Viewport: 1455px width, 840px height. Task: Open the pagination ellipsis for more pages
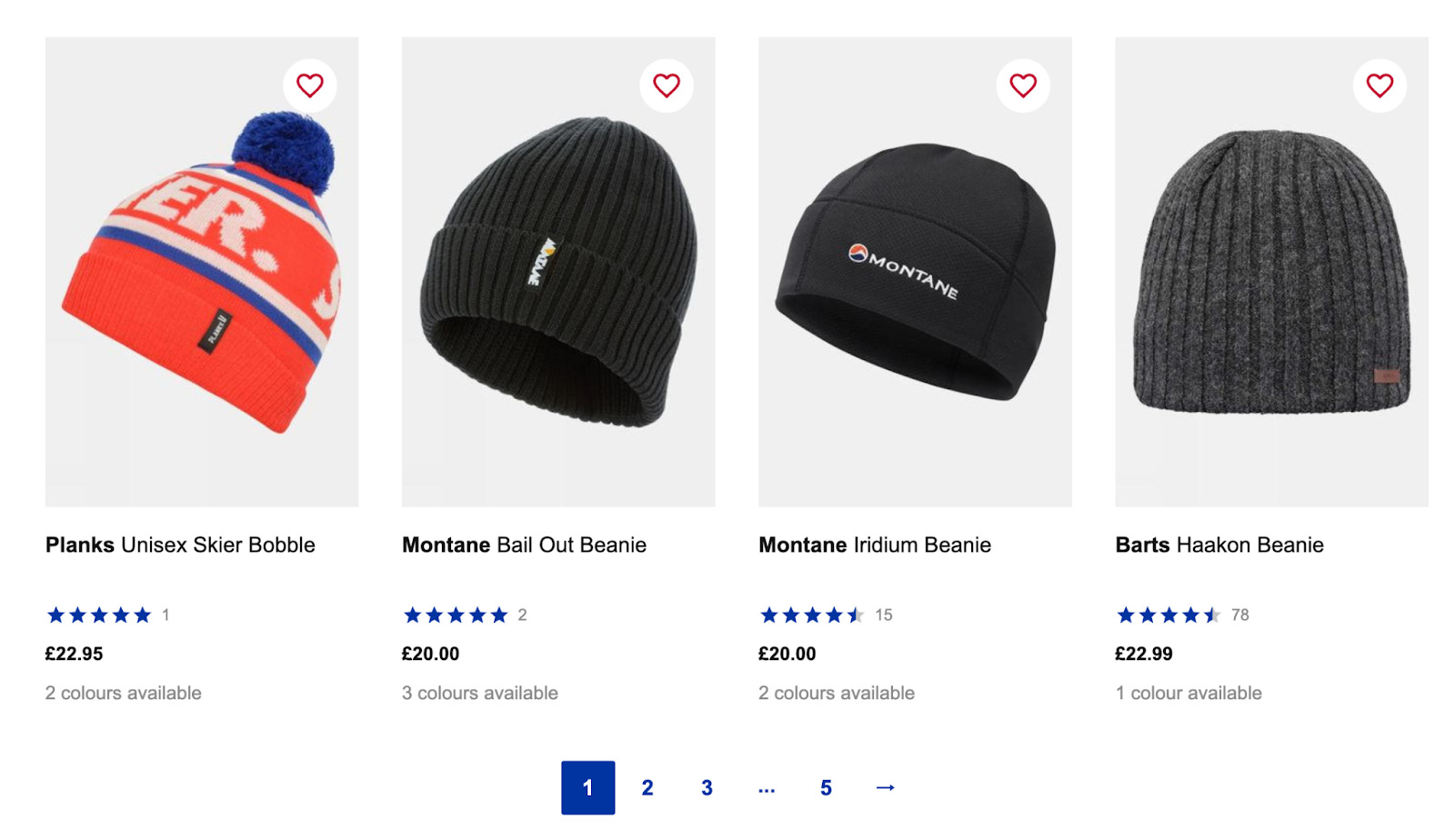tap(767, 787)
